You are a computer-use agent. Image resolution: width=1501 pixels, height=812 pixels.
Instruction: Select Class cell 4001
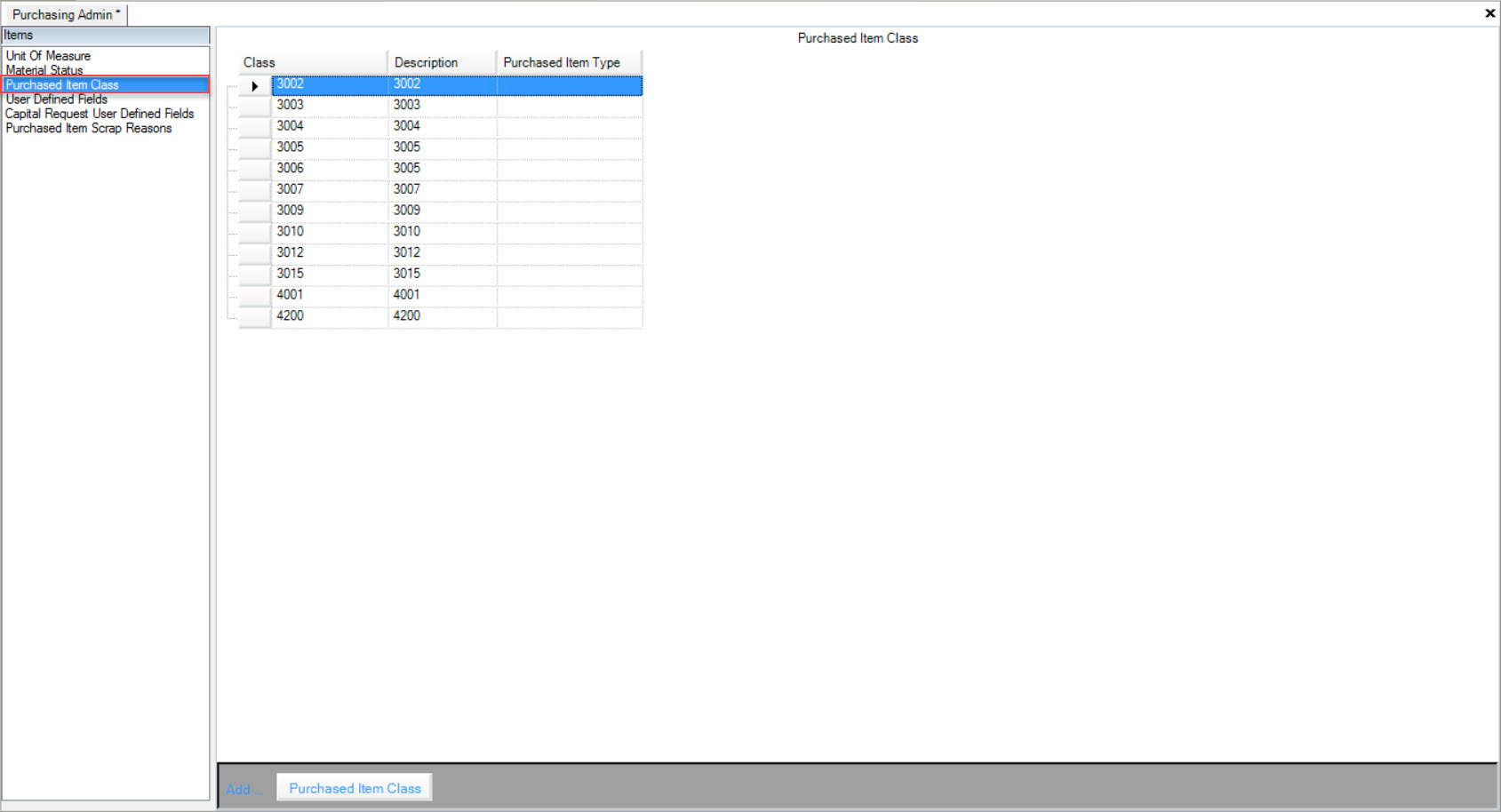click(330, 295)
